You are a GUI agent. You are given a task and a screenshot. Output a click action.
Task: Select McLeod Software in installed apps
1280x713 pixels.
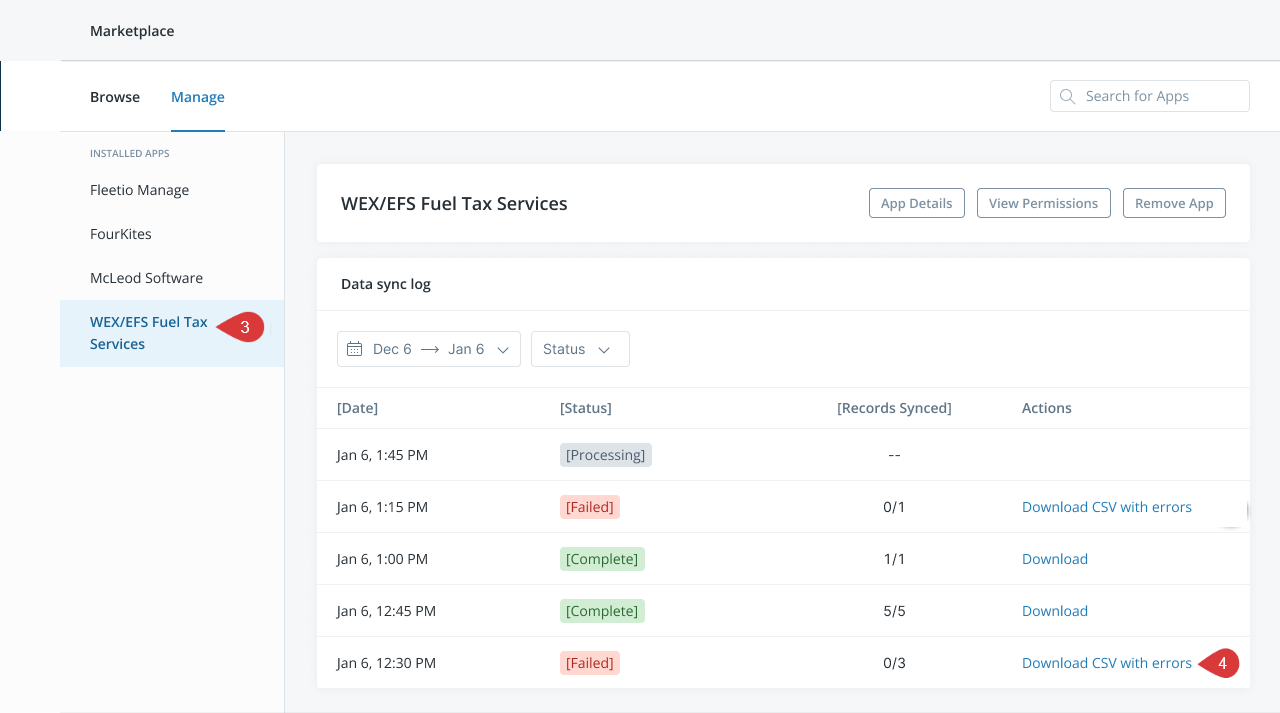click(x=146, y=278)
